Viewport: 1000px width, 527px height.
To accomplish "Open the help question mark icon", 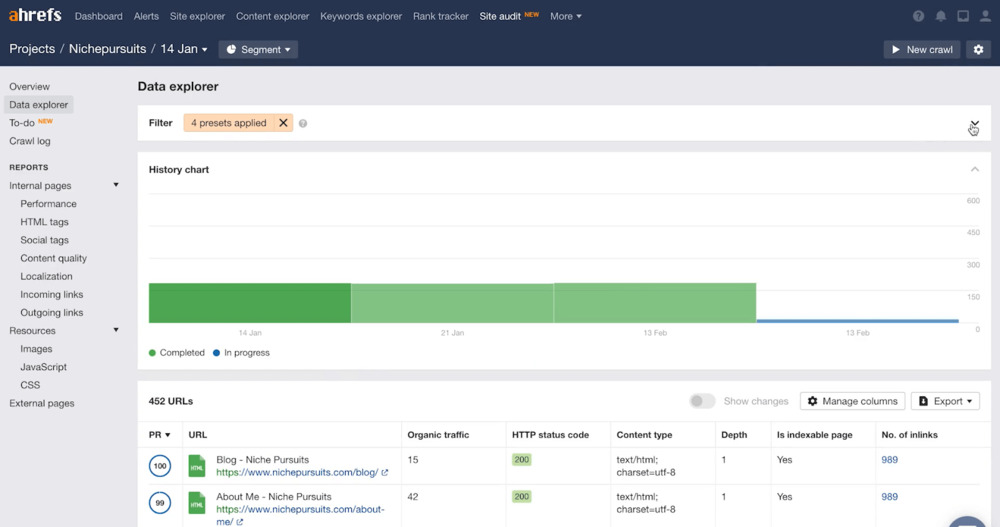I will click(x=918, y=17).
